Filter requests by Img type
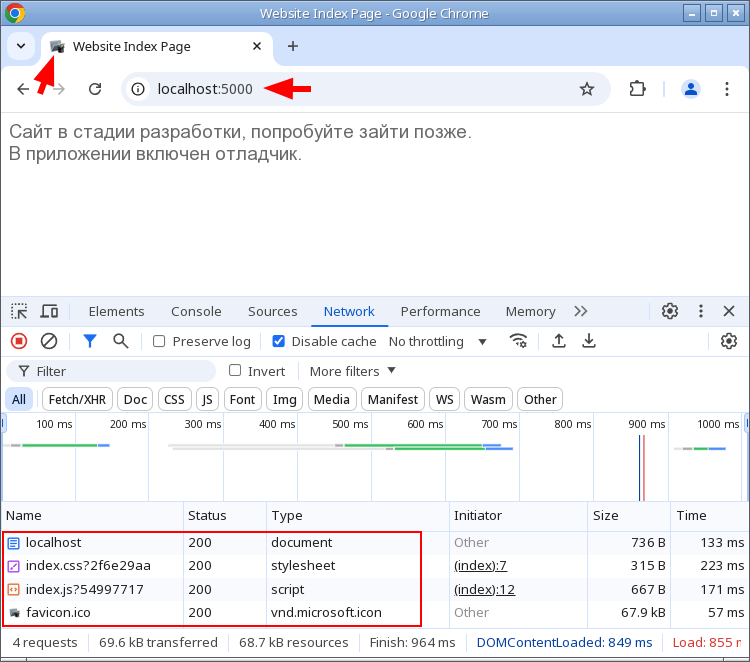 pyautogui.click(x=285, y=399)
